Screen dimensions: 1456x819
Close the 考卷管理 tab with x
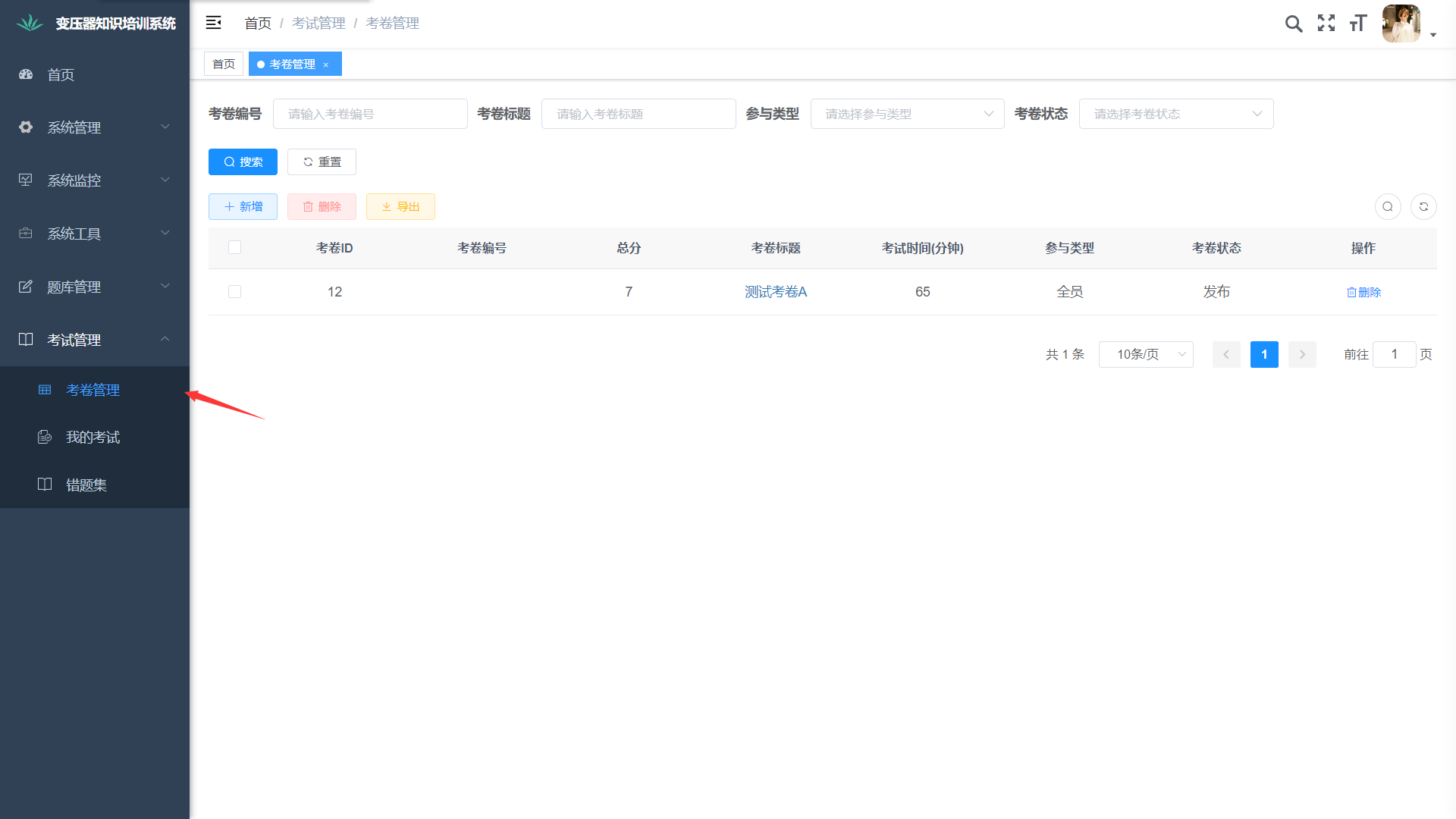(326, 64)
